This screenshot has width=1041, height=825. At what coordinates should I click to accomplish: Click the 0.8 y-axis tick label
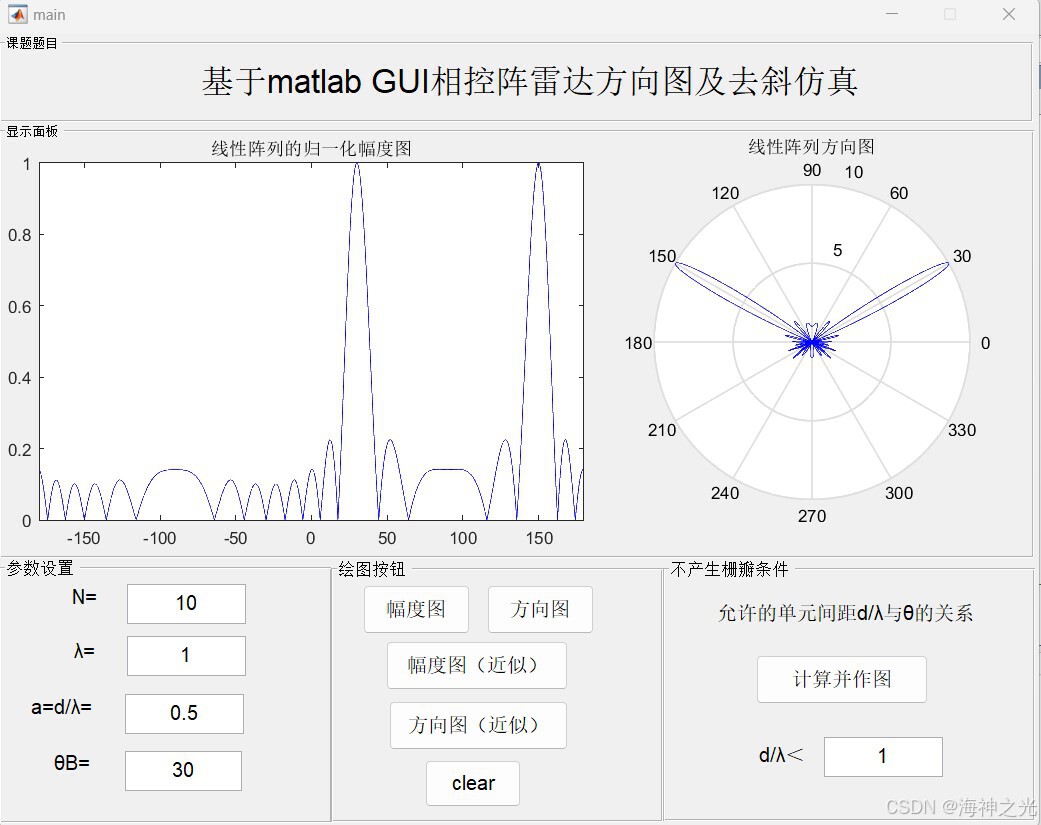pos(19,235)
